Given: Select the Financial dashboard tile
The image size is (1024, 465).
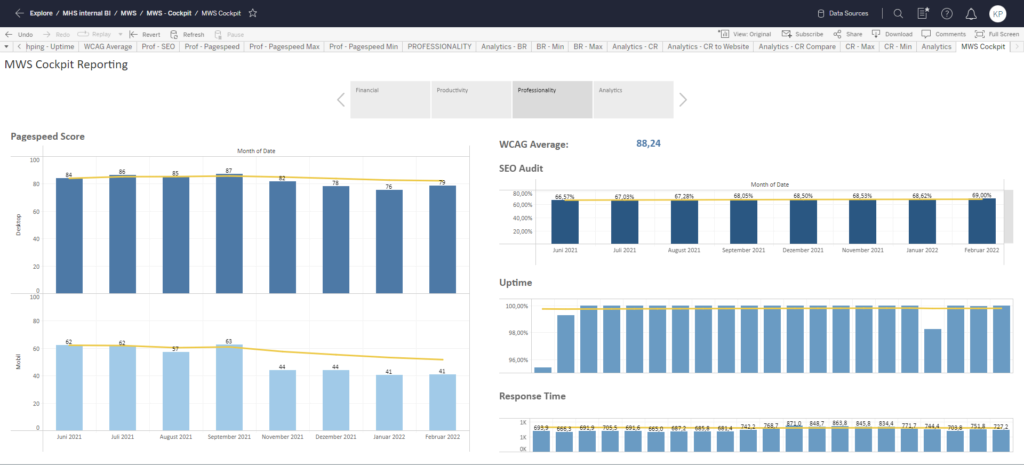Looking at the screenshot, I should (x=390, y=99).
